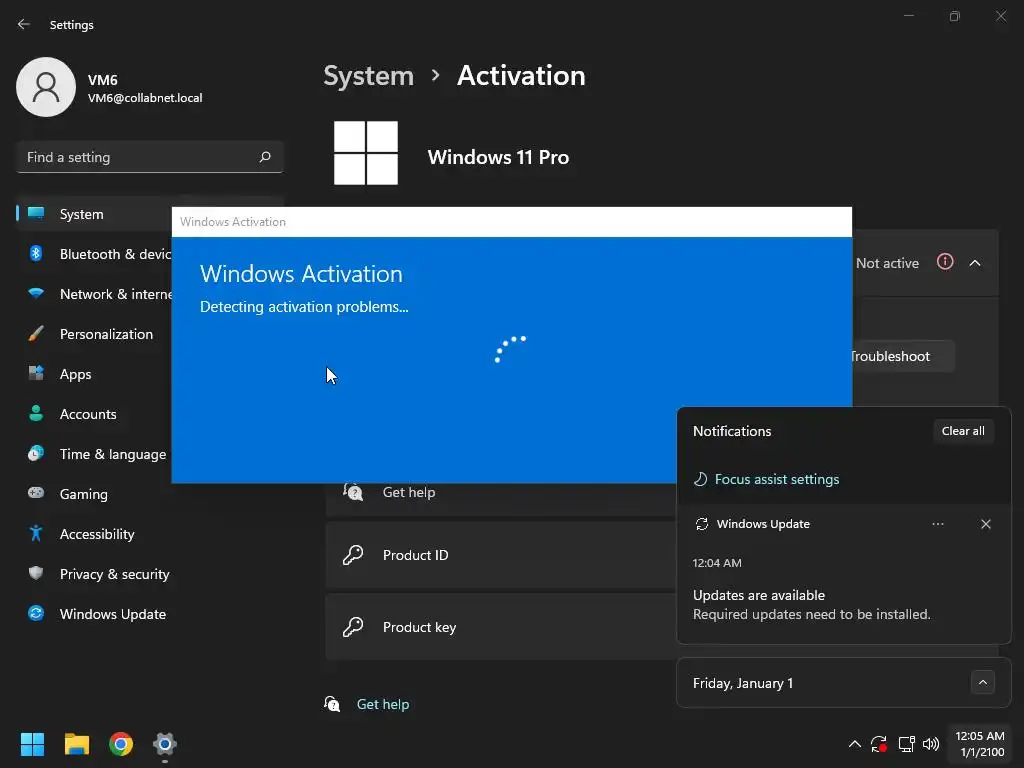The width and height of the screenshot is (1024, 768).
Task: Click the volume speaker tray icon
Action: coord(931,744)
